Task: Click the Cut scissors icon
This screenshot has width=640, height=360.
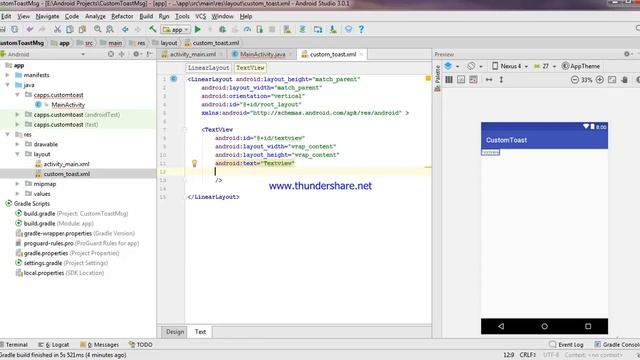Action: coord(57,29)
